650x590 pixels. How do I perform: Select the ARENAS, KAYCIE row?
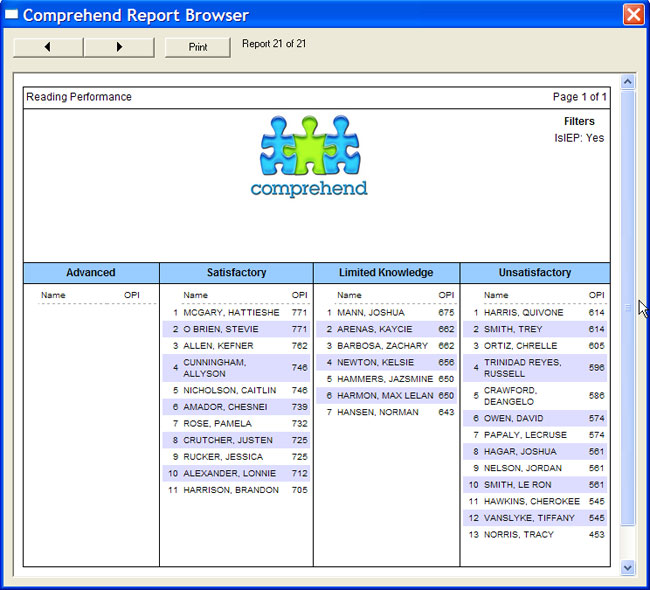[x=386, y=329]
